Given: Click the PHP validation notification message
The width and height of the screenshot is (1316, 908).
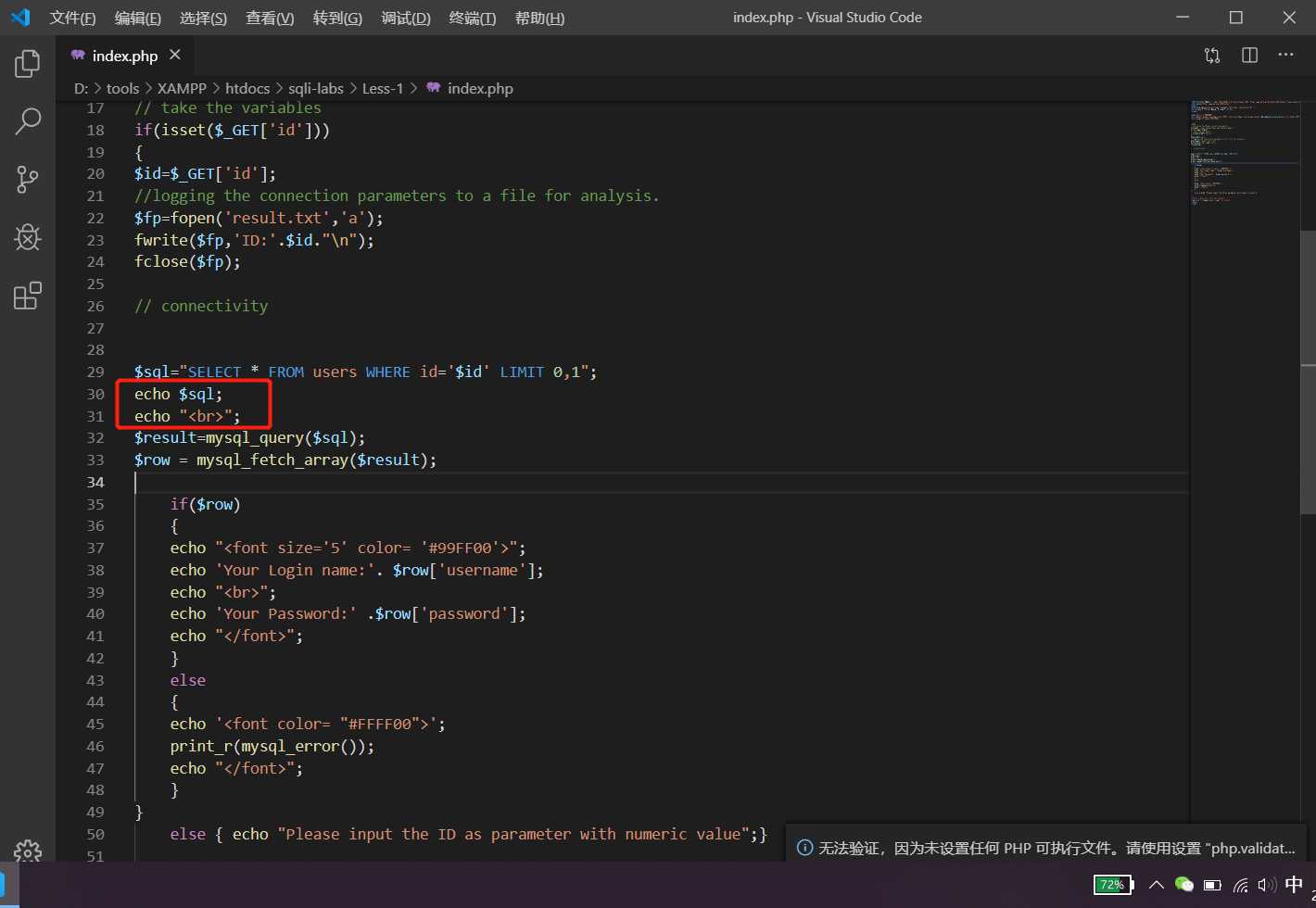Looking at the screenshot, I should [1056, 847].
